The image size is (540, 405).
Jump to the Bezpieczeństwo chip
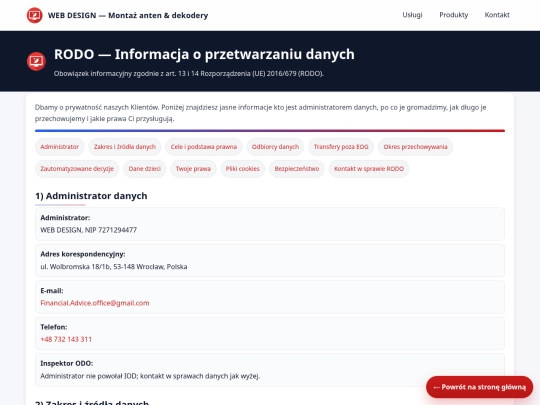[x=297, y=169]
